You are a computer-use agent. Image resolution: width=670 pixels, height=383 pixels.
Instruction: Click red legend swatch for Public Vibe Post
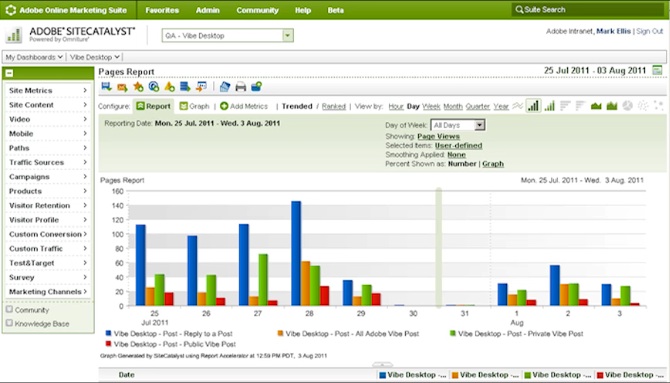pos(108,343)
